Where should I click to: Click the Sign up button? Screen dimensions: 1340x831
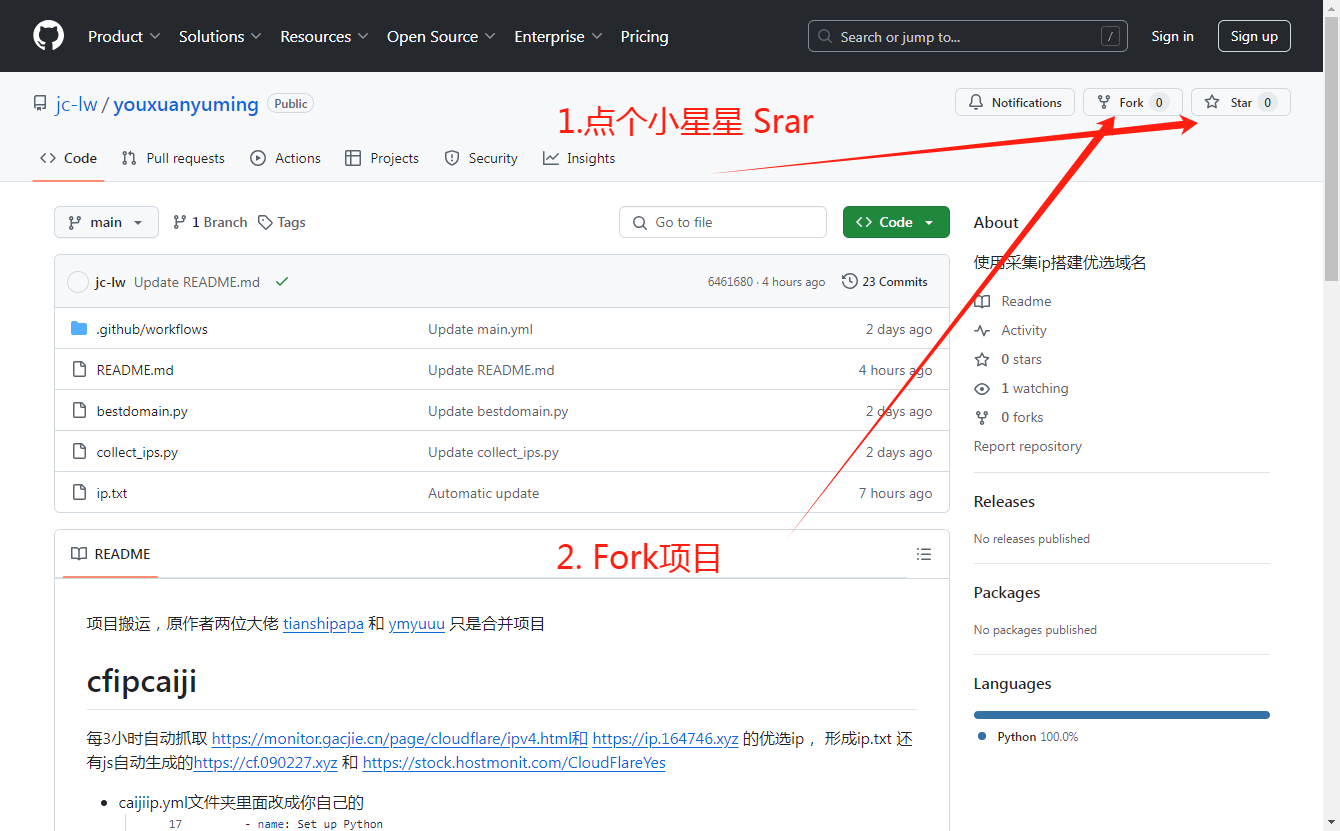(x=1254, y=36)
